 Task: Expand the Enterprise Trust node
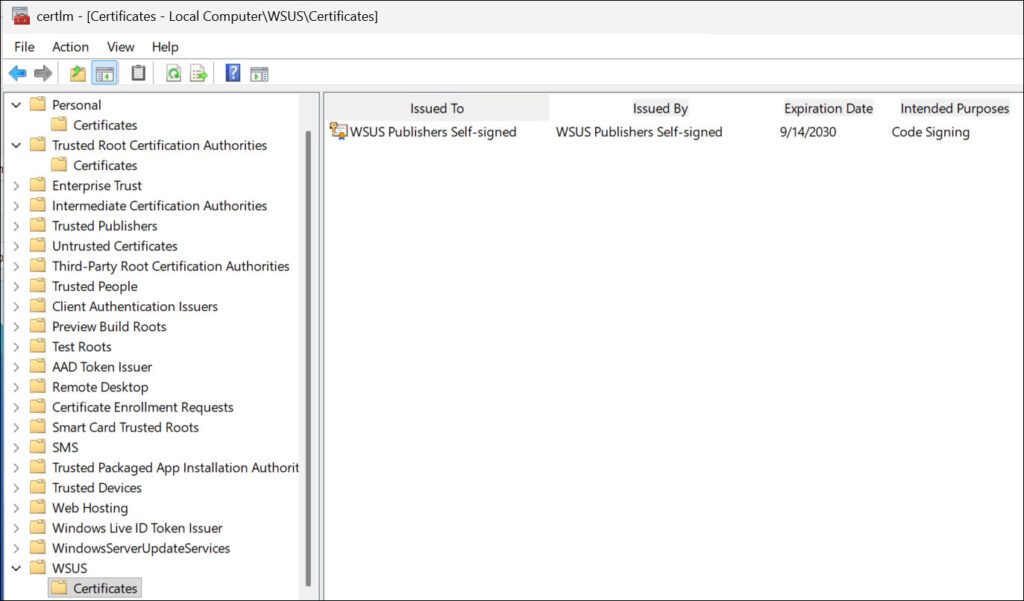tap(16, 186)
